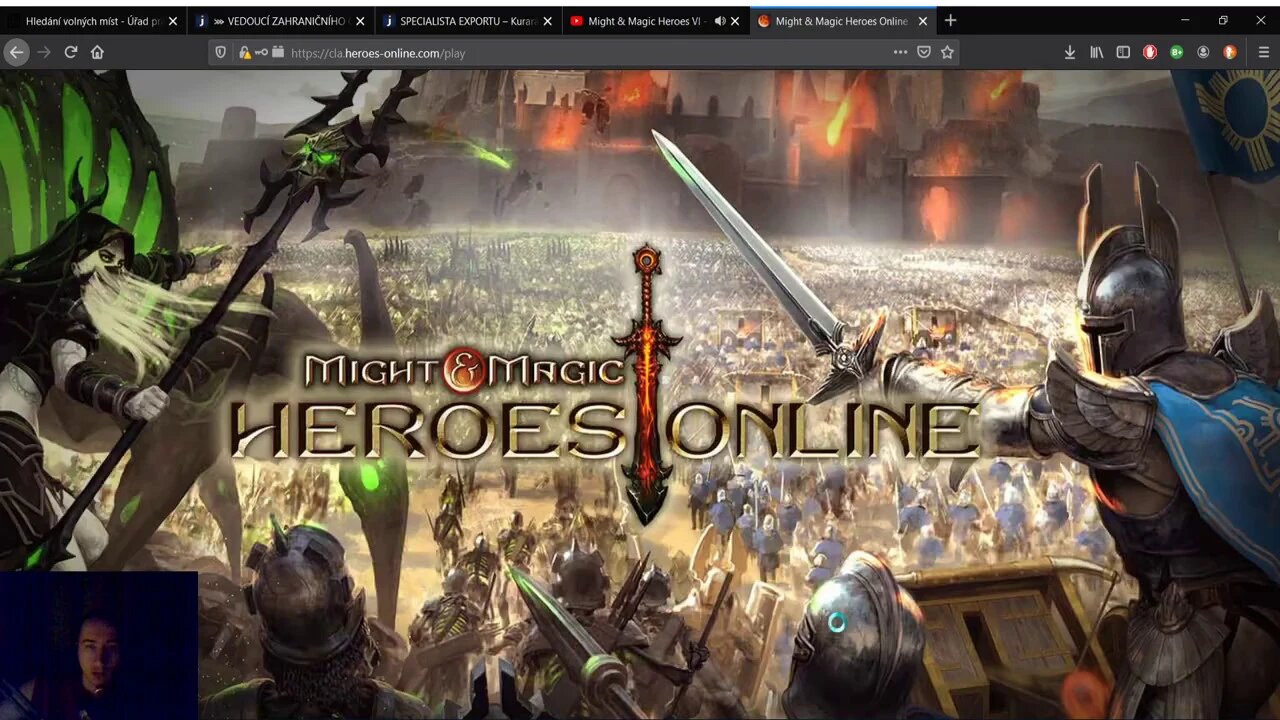Open the red stop-hand ad blocker extension
The height and width of the screenshot is (720, 1280).
[1150, 52]
